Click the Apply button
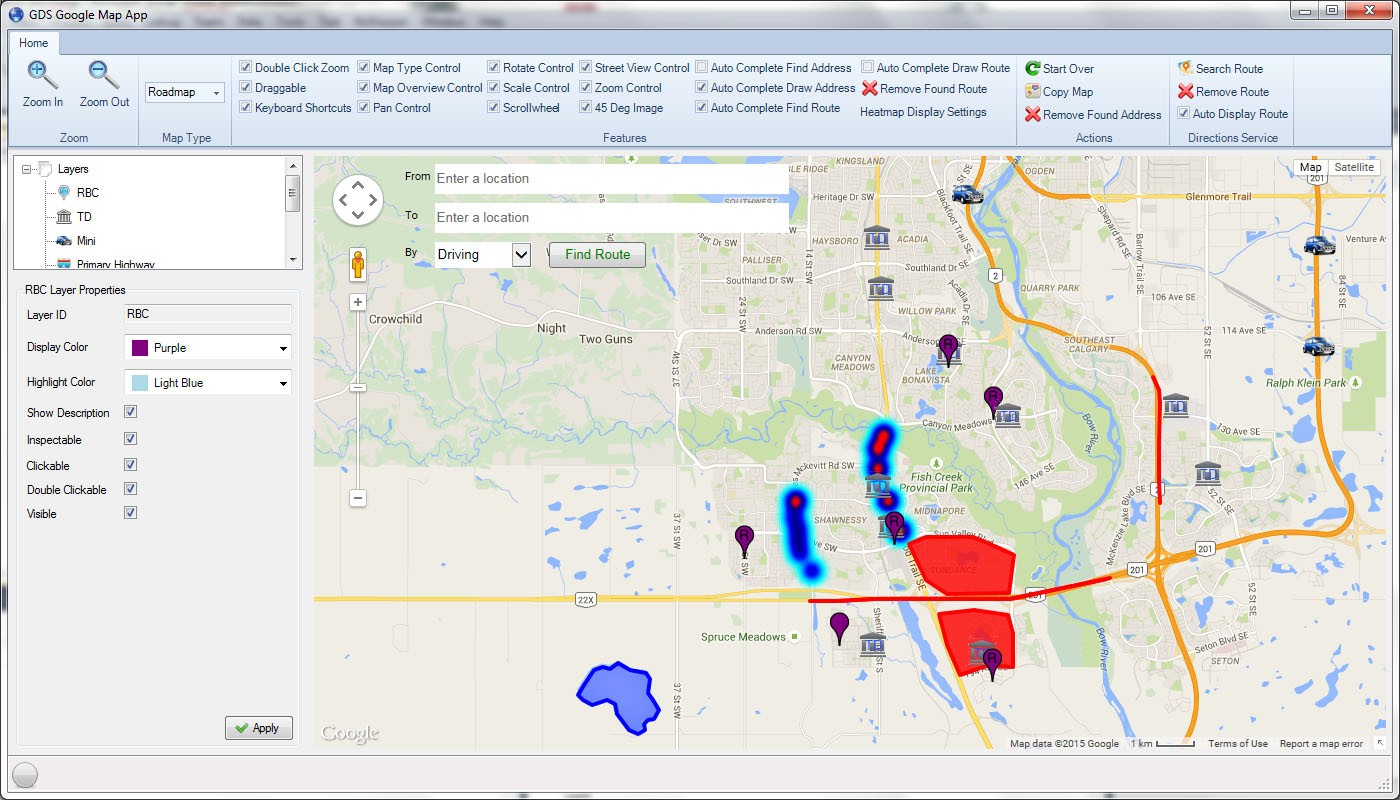Screen dimensions: 1400x800 point(259,728)
